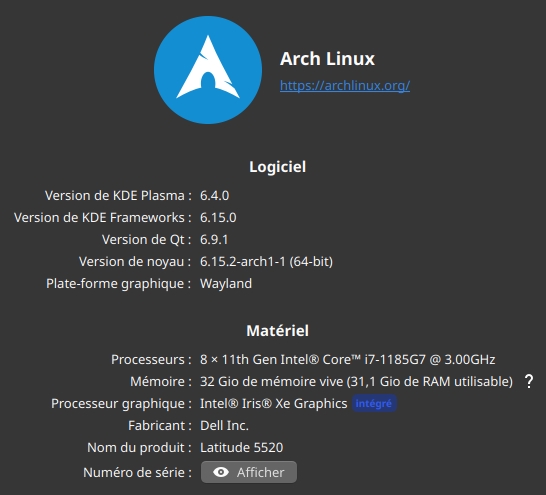This screenshot has width=546, height=495.
Task: Open the archlinux.org link
Action: point(345,85)
